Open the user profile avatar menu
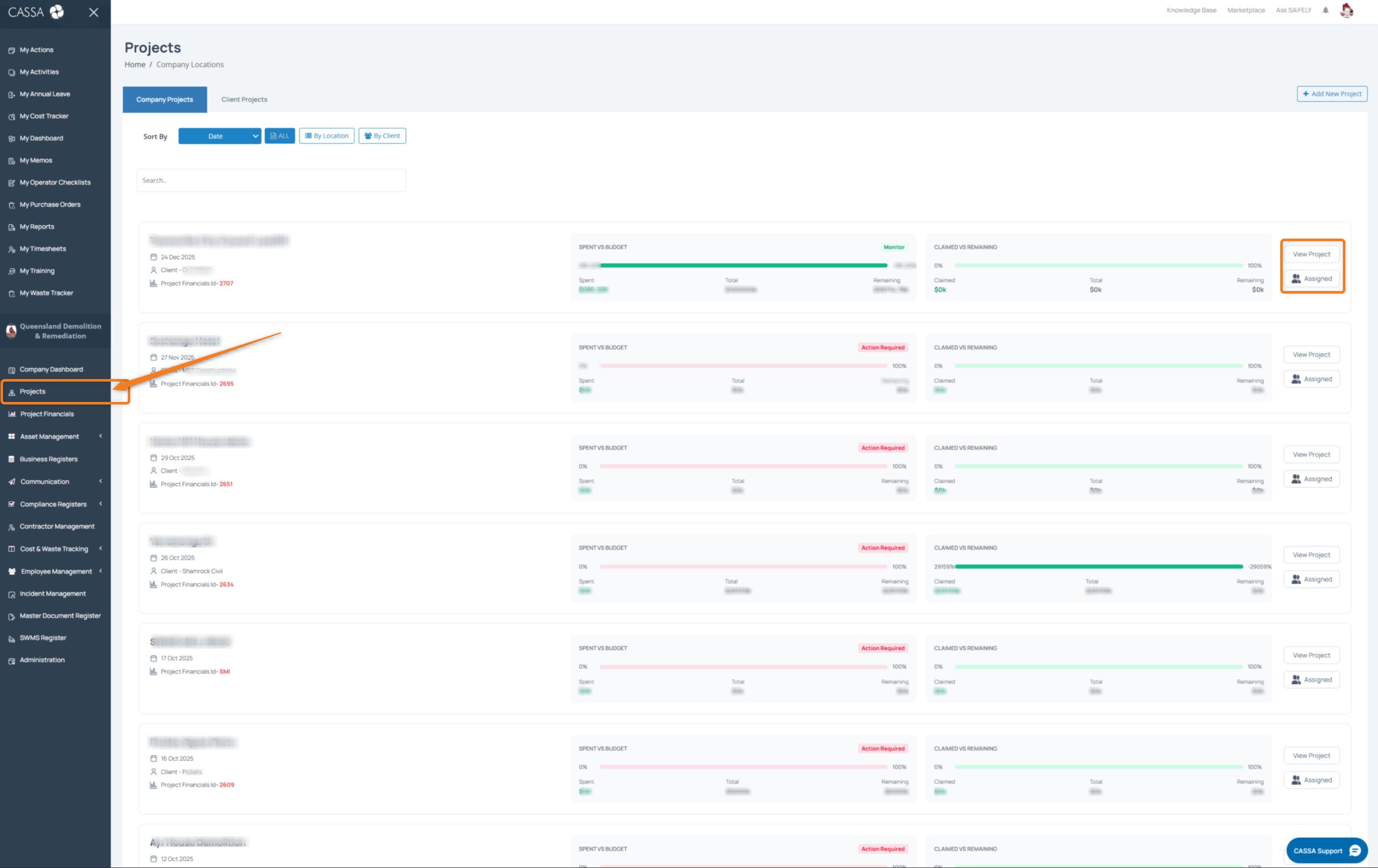Viewport: 1378px width, 868px height. tap(1347, 10)
